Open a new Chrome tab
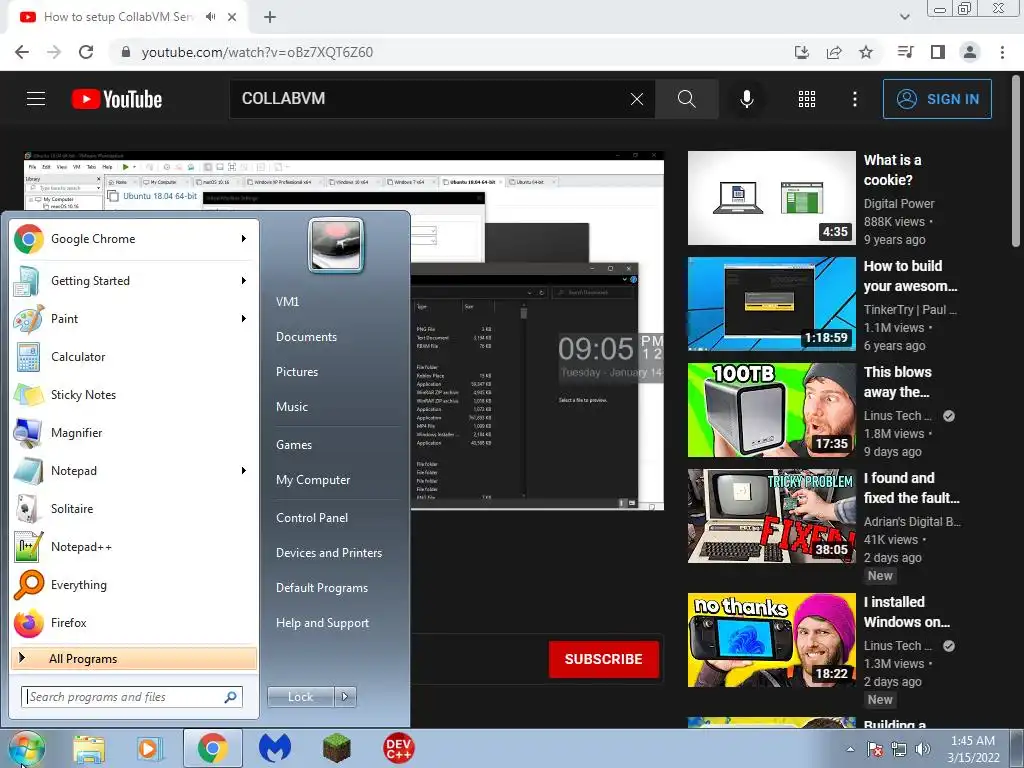The image size is (1024, 768). [270, 17]
